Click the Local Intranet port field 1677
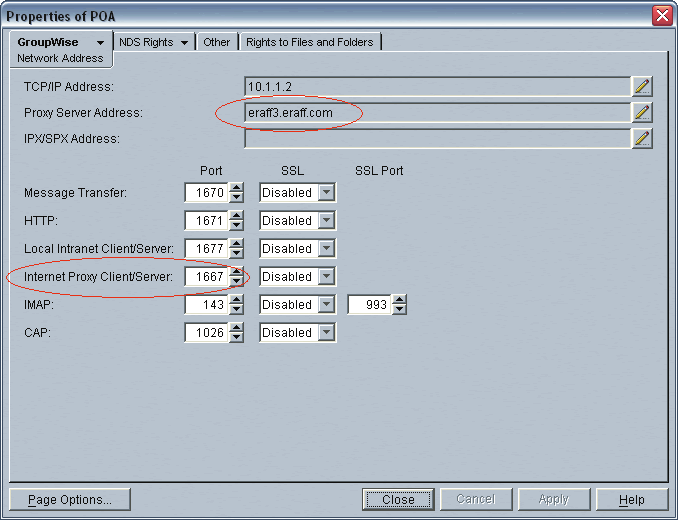 [207, 249]
